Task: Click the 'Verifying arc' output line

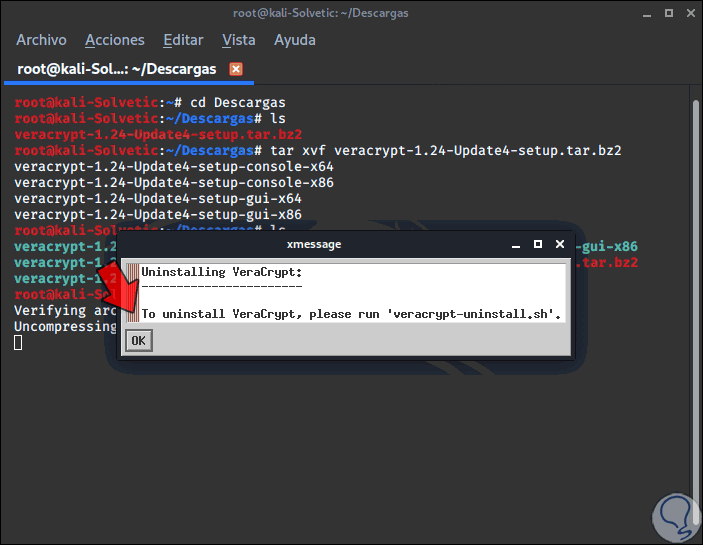Action: click(65, 311)
